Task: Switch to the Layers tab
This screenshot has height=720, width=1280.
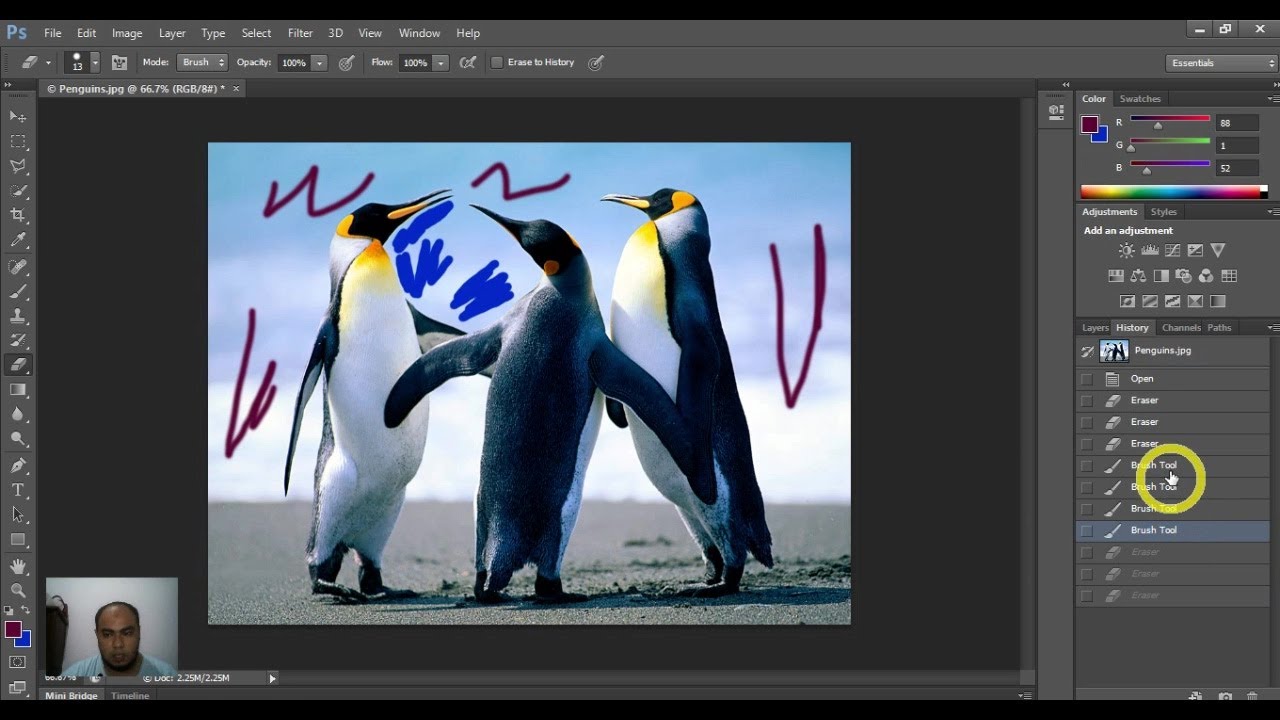Action: pyautogui.click(x=1095, y=328)
